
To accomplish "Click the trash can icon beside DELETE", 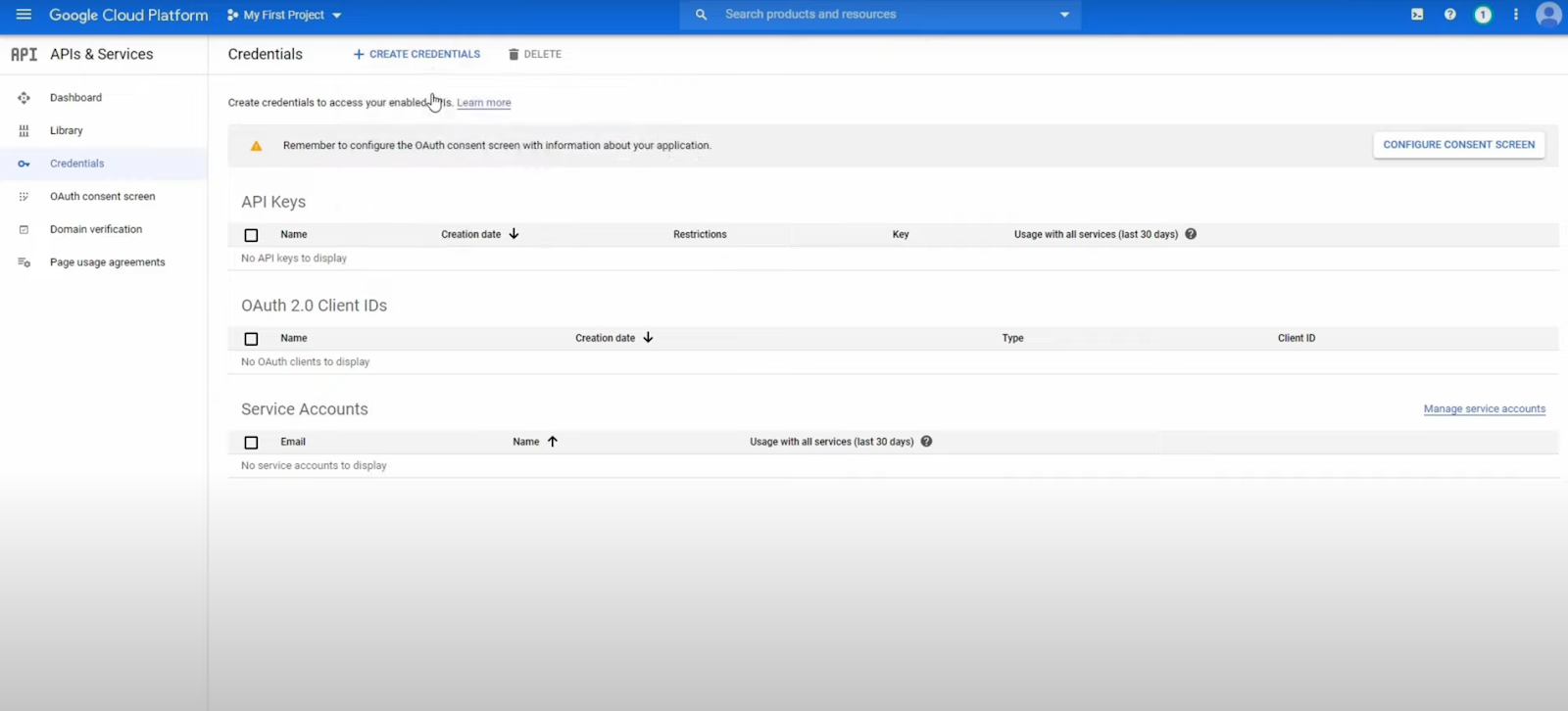I will [514, 54].
